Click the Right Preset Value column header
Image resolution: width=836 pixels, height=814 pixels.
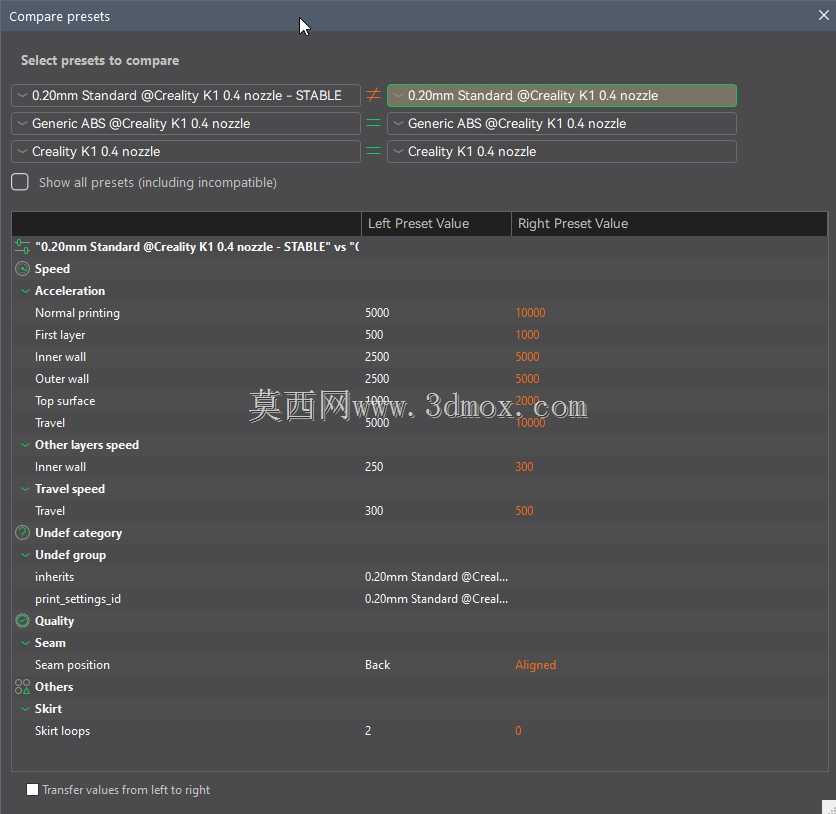tap(669, 223)
